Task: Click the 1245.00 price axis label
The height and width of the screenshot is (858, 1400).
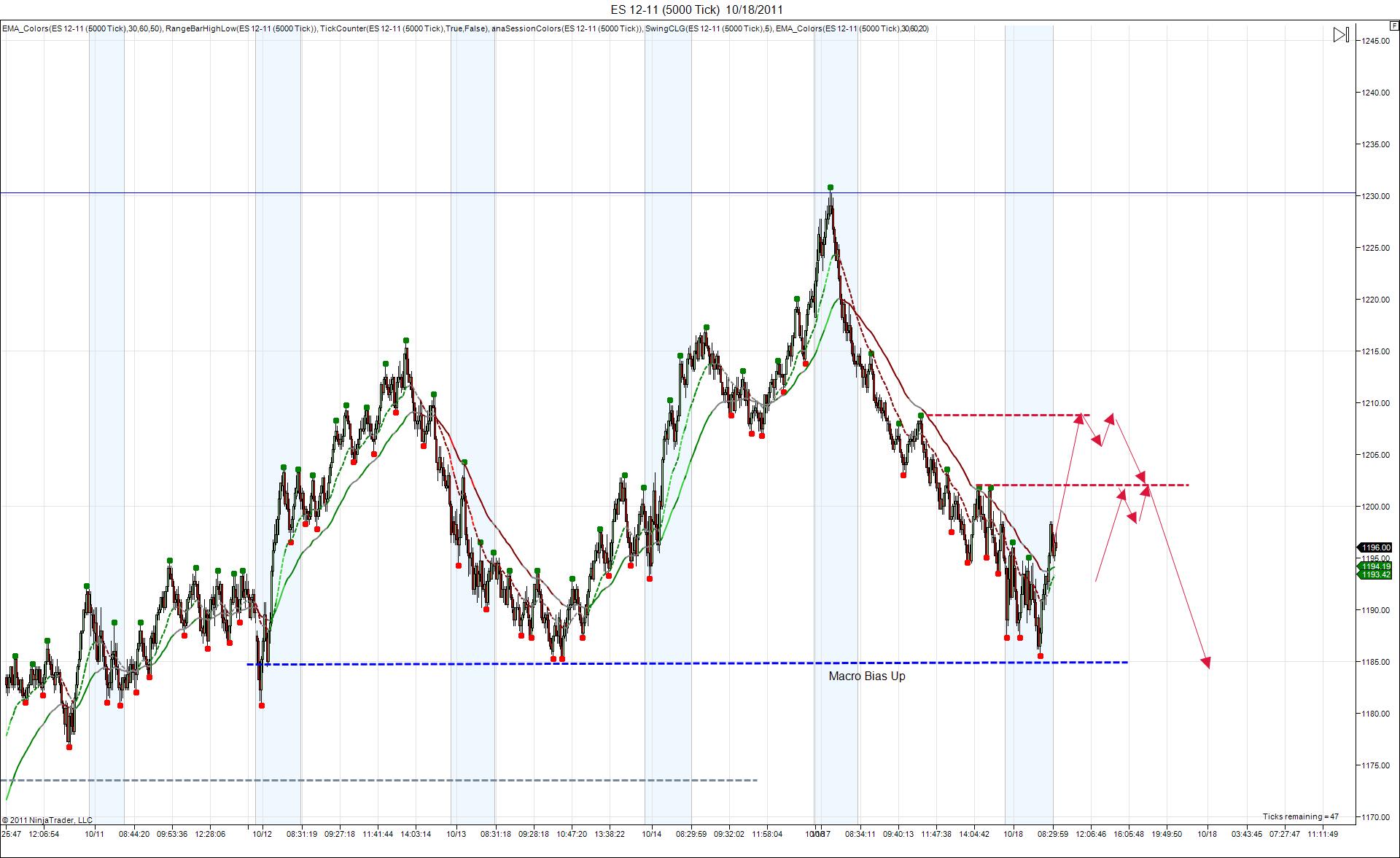Action: [1375, 41]
